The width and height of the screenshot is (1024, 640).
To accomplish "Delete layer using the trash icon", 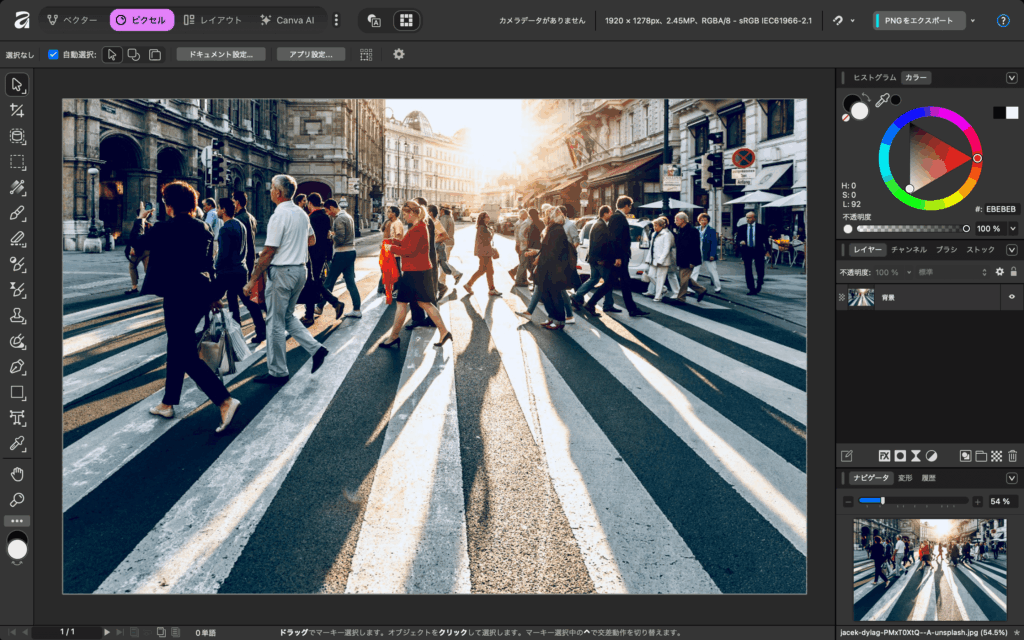I will click(x=1012, y=455).
